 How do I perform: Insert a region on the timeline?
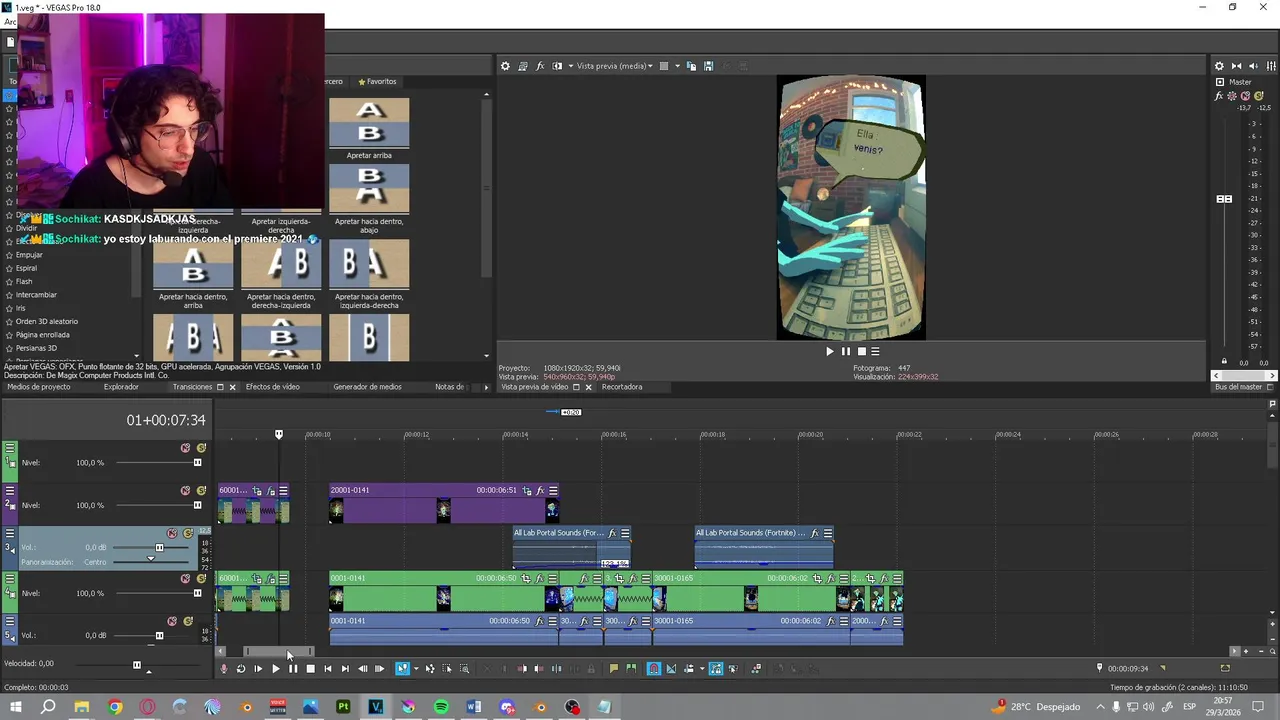630,669
